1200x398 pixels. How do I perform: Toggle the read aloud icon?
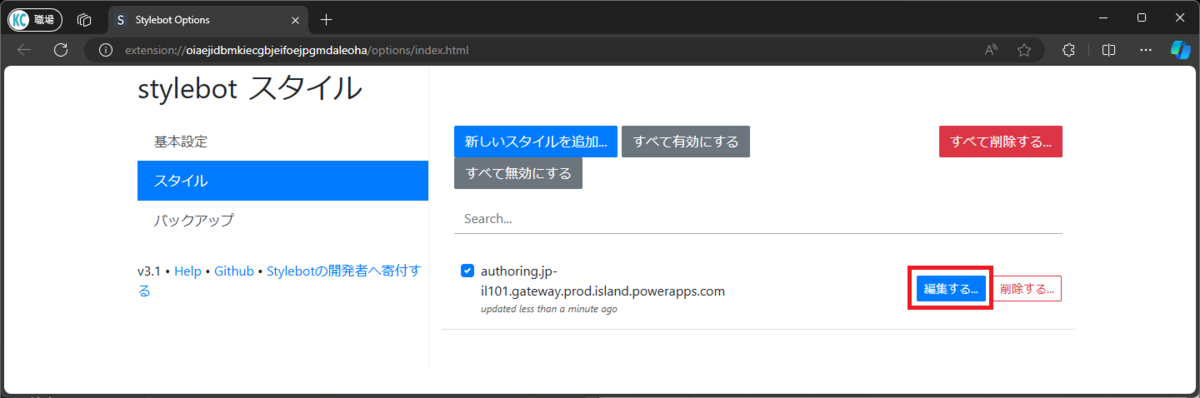pos(991,50)
